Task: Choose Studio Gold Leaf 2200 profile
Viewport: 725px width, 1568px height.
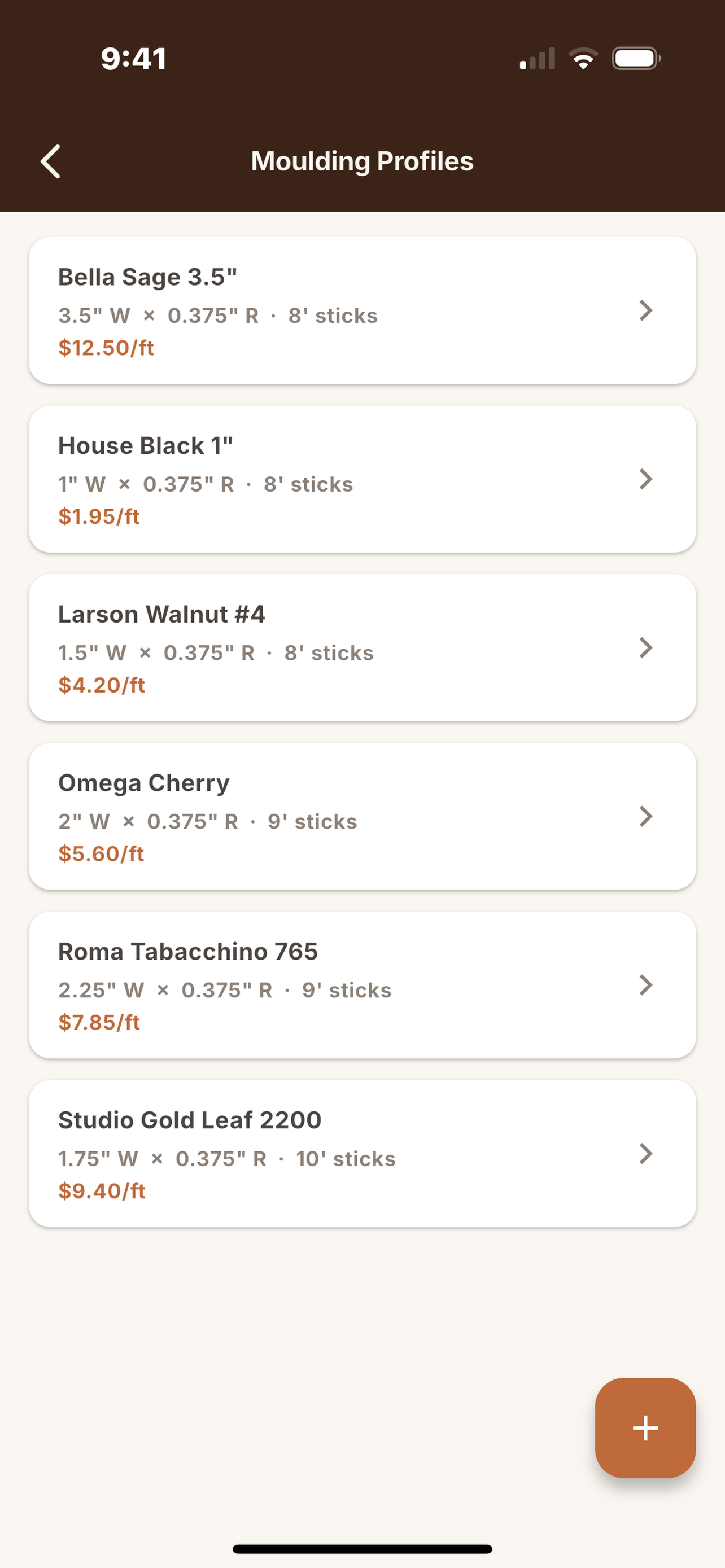Action: click(x=362, y=1154)
